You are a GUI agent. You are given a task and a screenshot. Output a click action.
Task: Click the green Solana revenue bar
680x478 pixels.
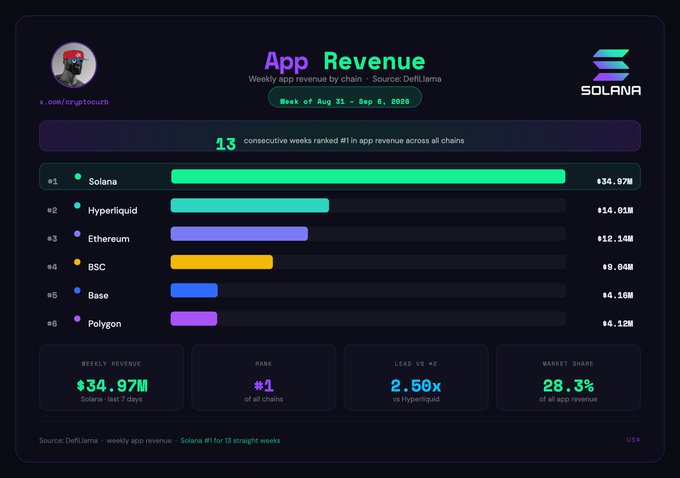click(368, 177)
